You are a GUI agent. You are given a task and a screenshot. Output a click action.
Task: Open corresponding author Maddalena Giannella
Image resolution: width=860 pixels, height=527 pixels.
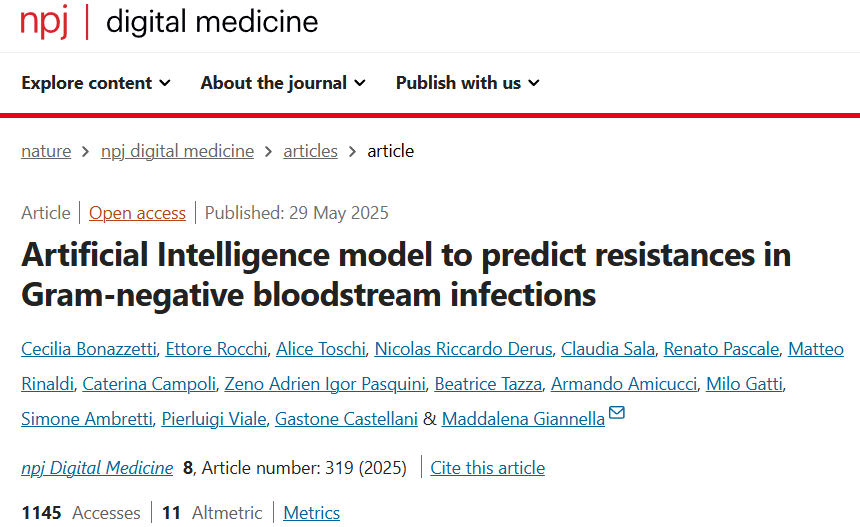[523, 419]
